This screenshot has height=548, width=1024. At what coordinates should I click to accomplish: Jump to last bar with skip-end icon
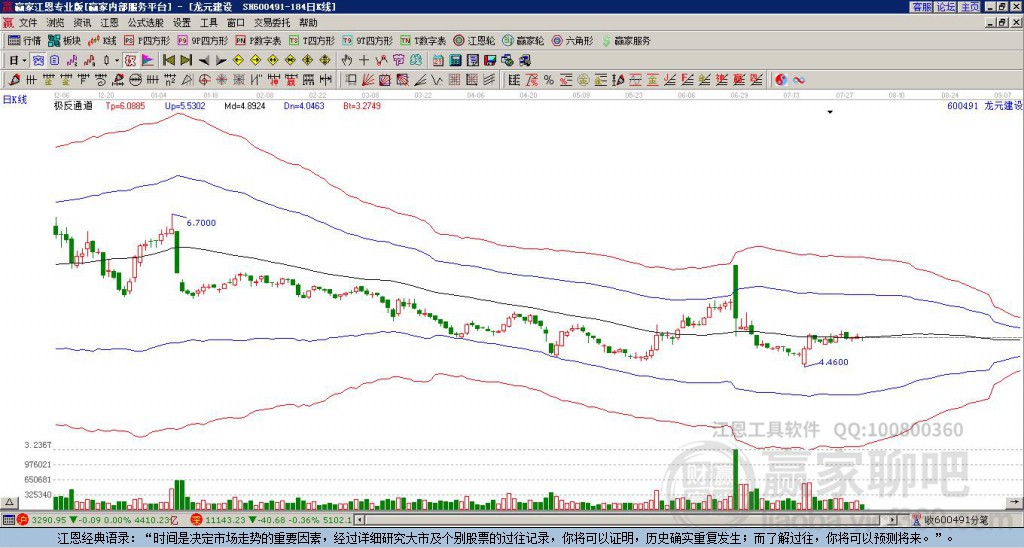[x=186, y=61]
